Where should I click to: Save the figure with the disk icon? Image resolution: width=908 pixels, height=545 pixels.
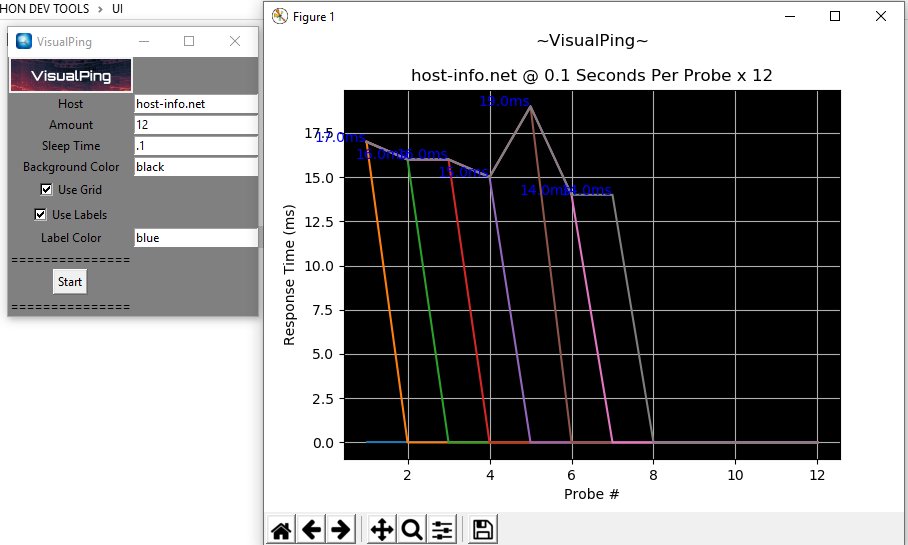coord(483,529)
